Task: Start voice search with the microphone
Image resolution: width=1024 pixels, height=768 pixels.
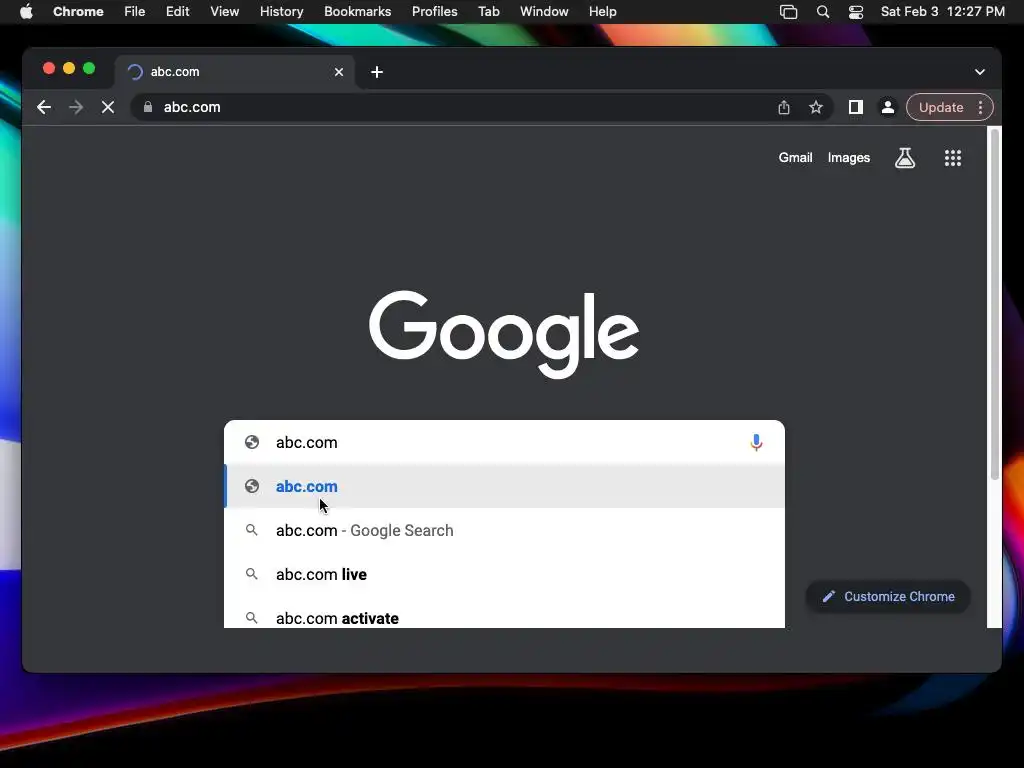Action: 756,442
